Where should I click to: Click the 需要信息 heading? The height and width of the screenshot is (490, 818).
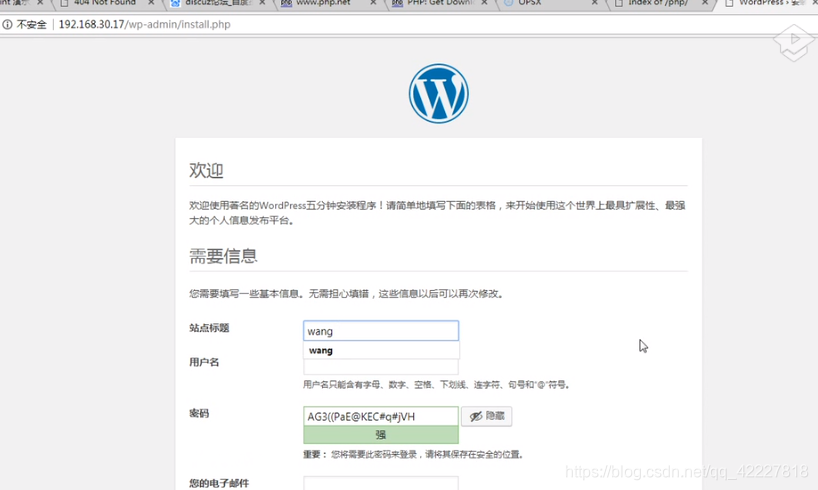pos(223,256)
